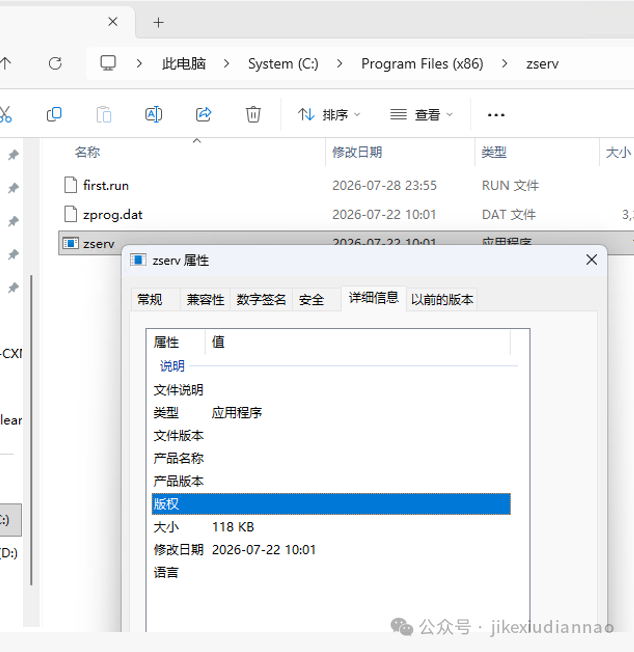This screenshot has height=652, width=634.
Task: Open the Sort (排序) dropdown
Action: (329, 114)
